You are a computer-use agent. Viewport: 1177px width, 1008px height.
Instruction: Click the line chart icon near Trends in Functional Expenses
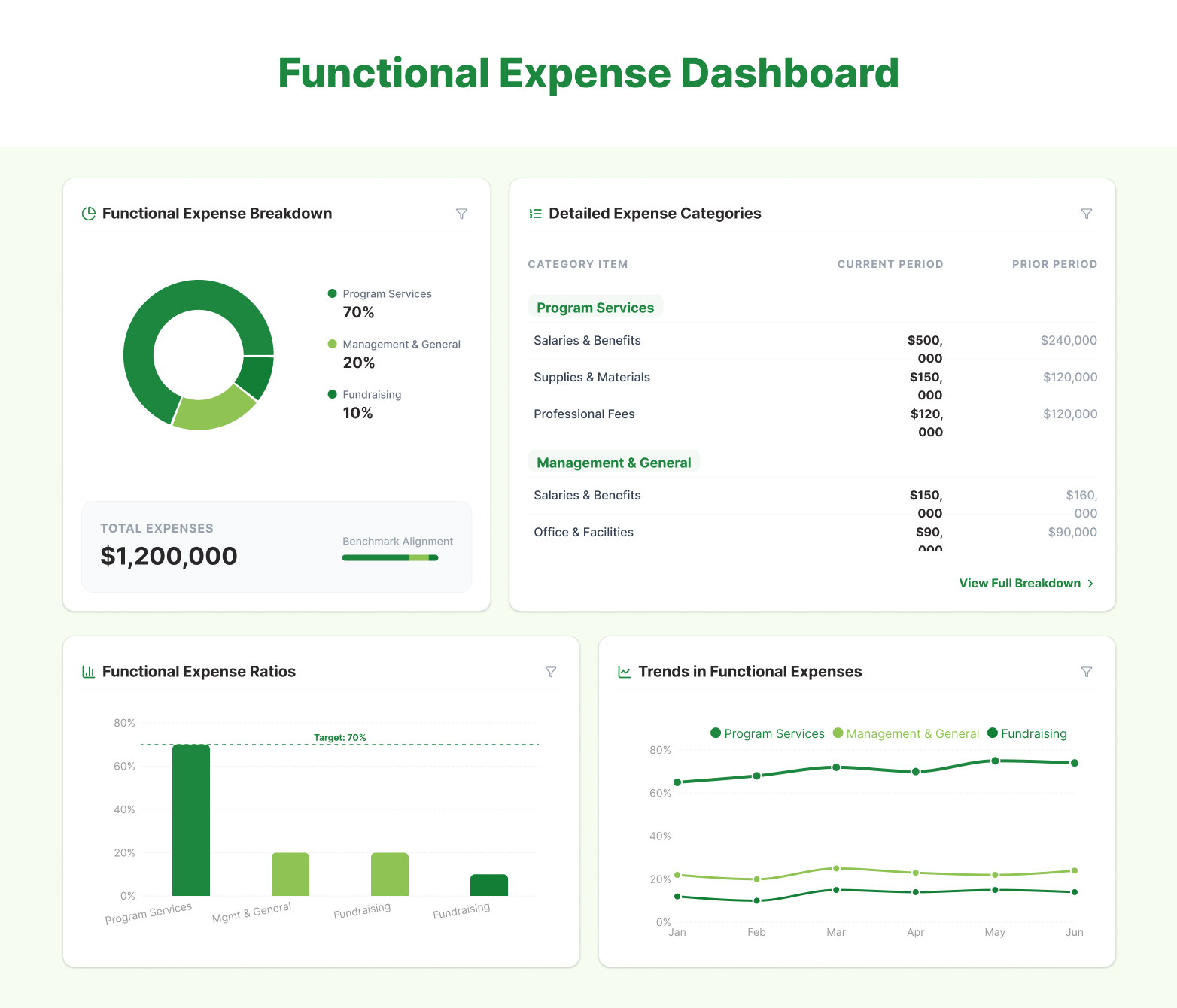(x=623, y=671)
